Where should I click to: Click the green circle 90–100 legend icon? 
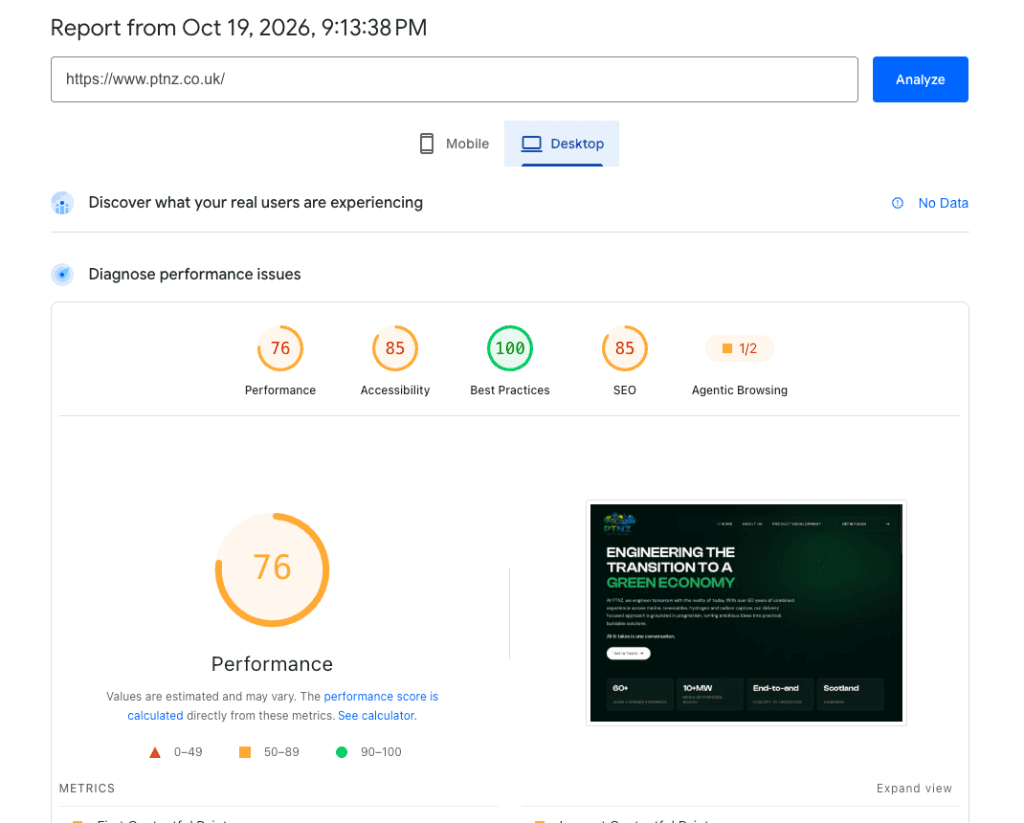pyautogui.click(x=342, y=752)
